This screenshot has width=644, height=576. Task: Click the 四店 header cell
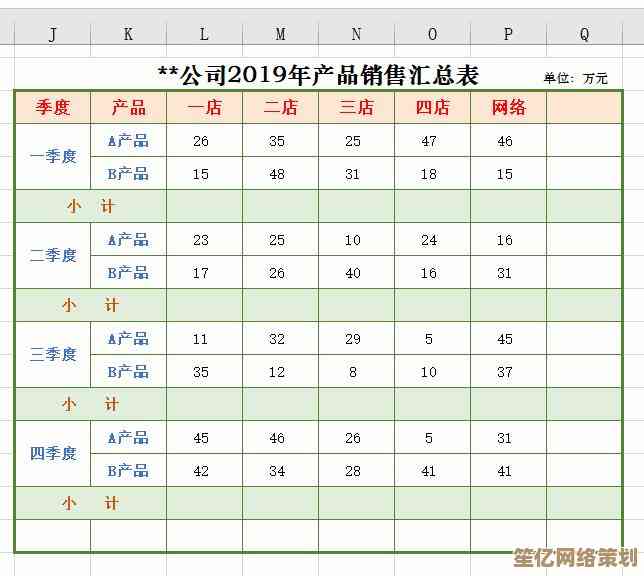click(x=432, y=107)
